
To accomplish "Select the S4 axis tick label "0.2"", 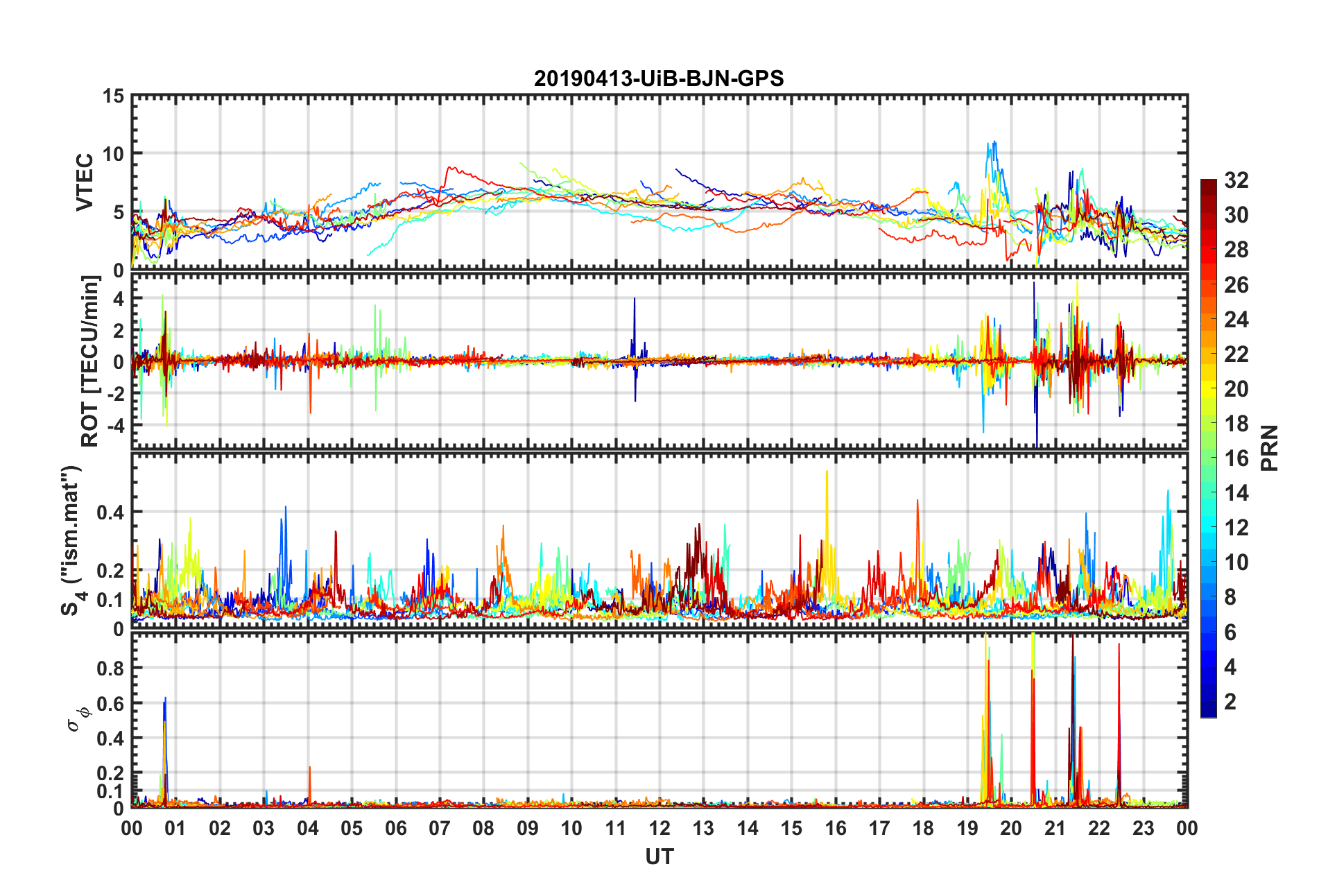I will 111,571.
